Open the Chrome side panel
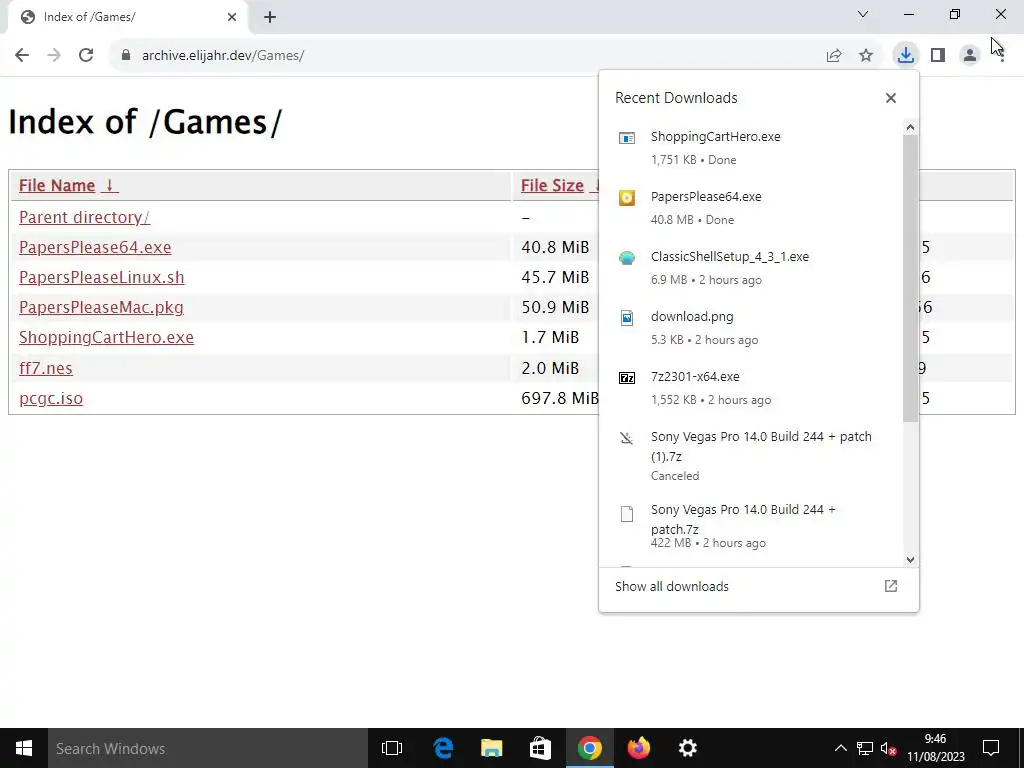 point(938,56)
